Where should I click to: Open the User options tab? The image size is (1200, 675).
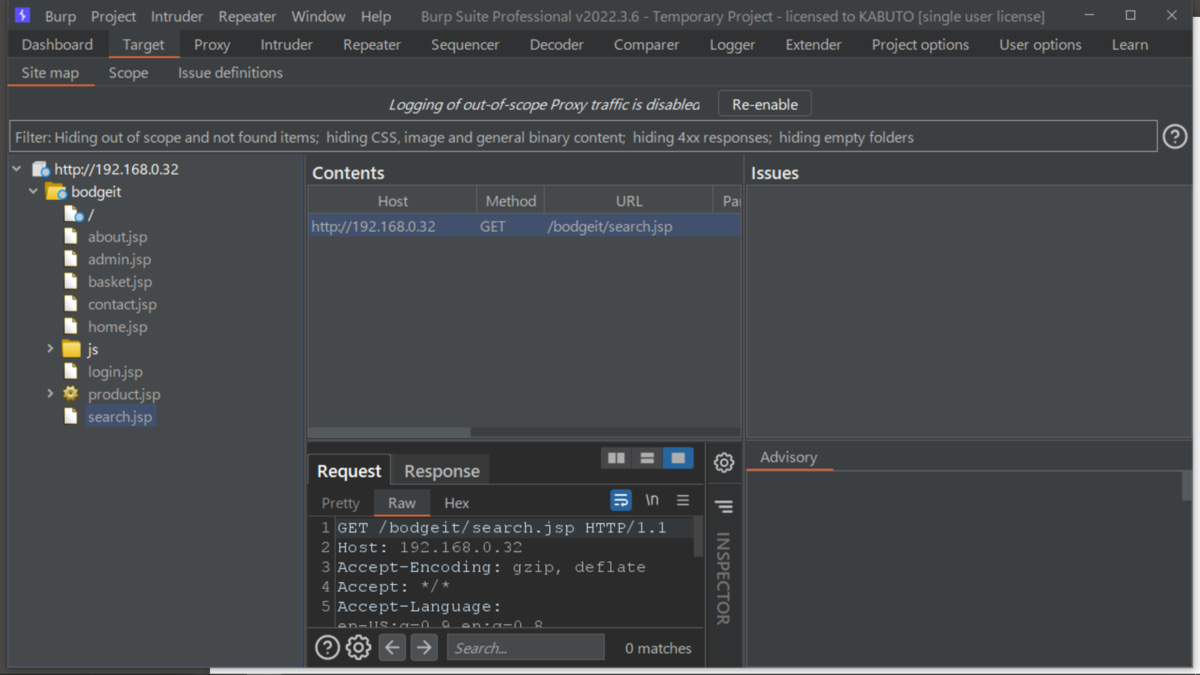(x=1040, y=45)
